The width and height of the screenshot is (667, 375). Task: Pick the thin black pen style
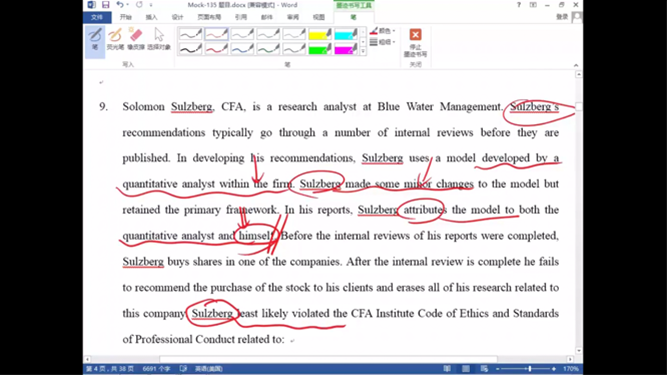(191, 34)
